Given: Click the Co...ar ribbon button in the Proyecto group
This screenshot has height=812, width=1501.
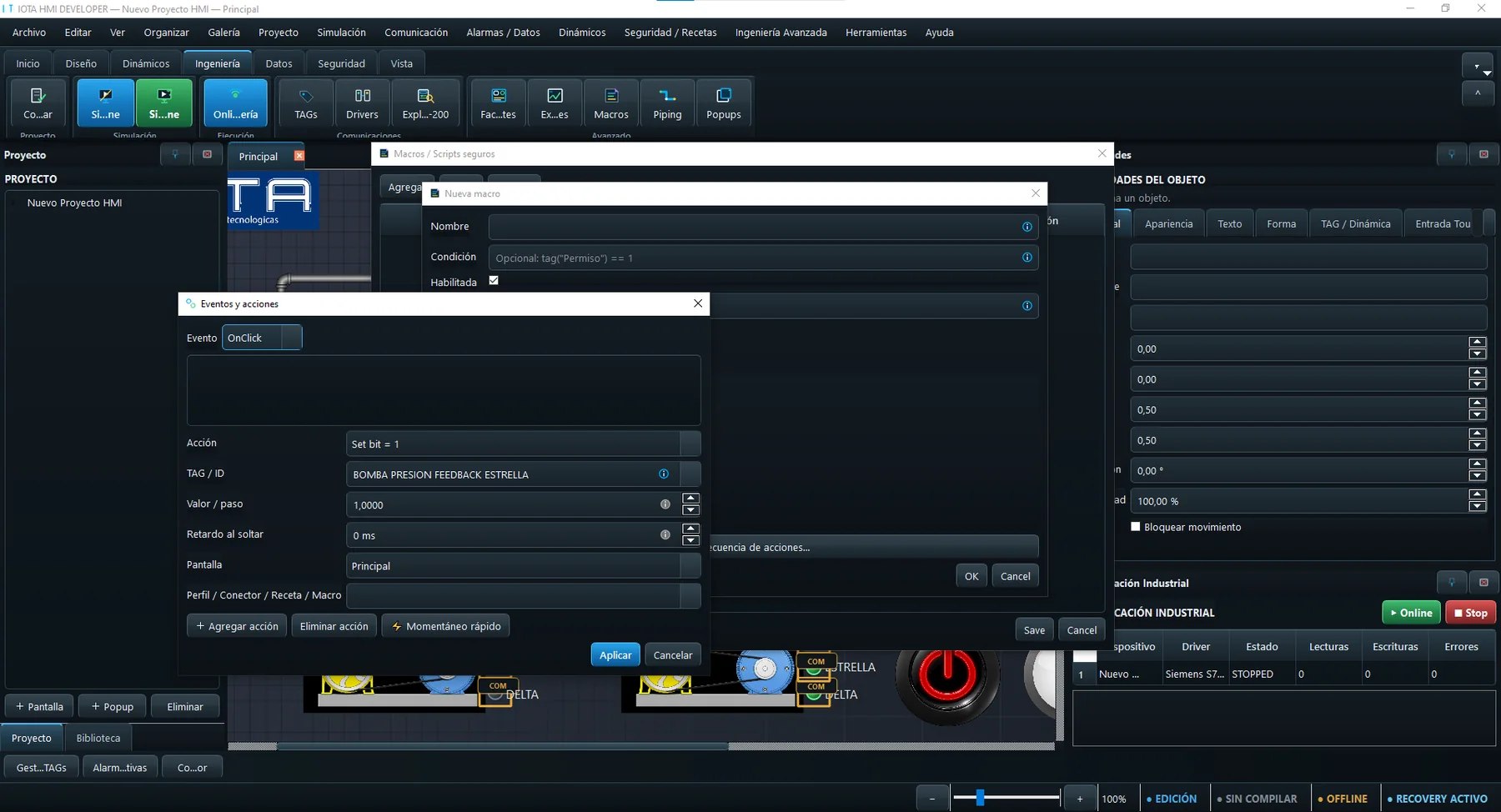Looking at the screenshot, I should click(38, 103).
